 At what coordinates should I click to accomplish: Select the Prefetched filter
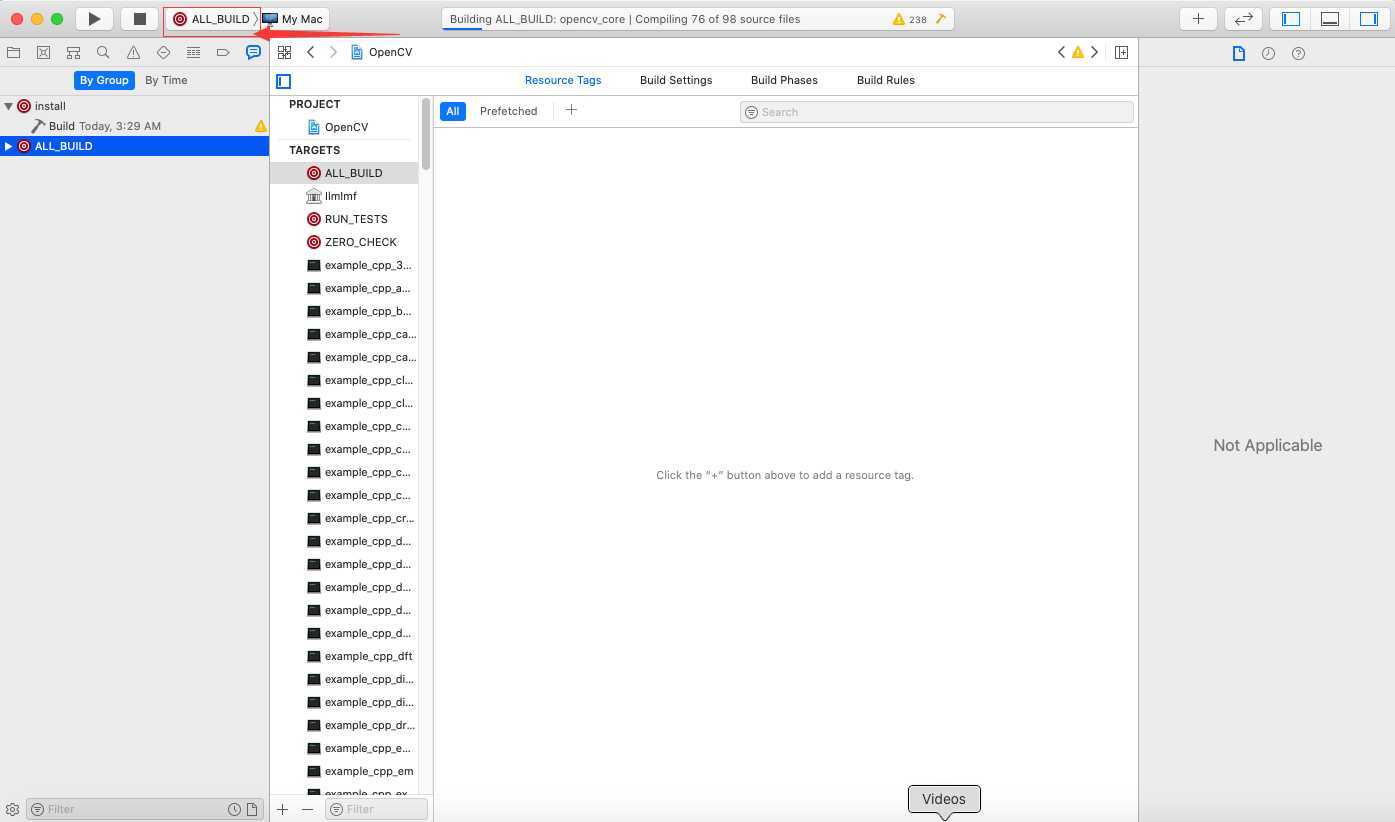[508, 111]
